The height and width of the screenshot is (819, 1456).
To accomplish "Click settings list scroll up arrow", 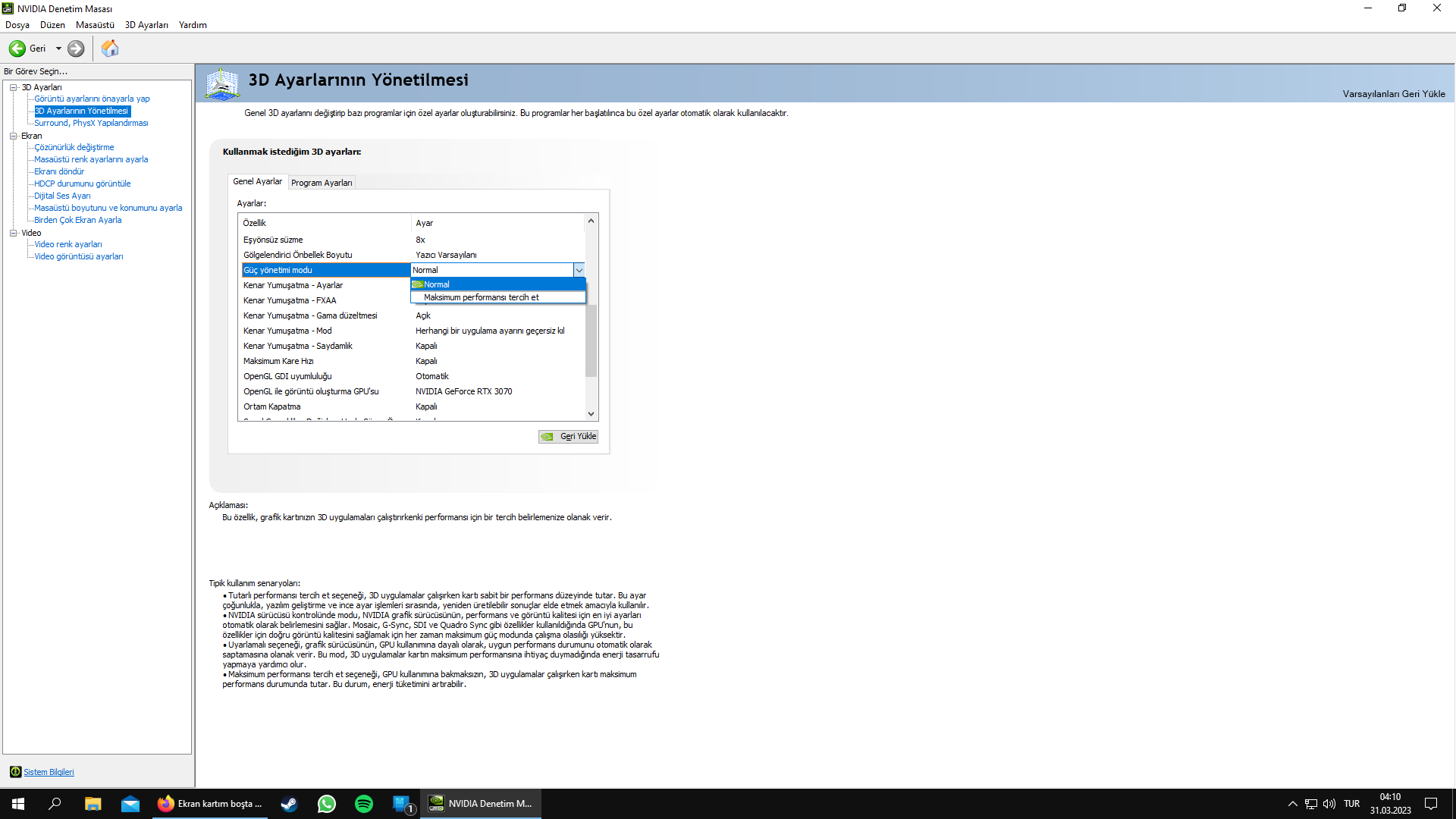I will pos(591,221).
